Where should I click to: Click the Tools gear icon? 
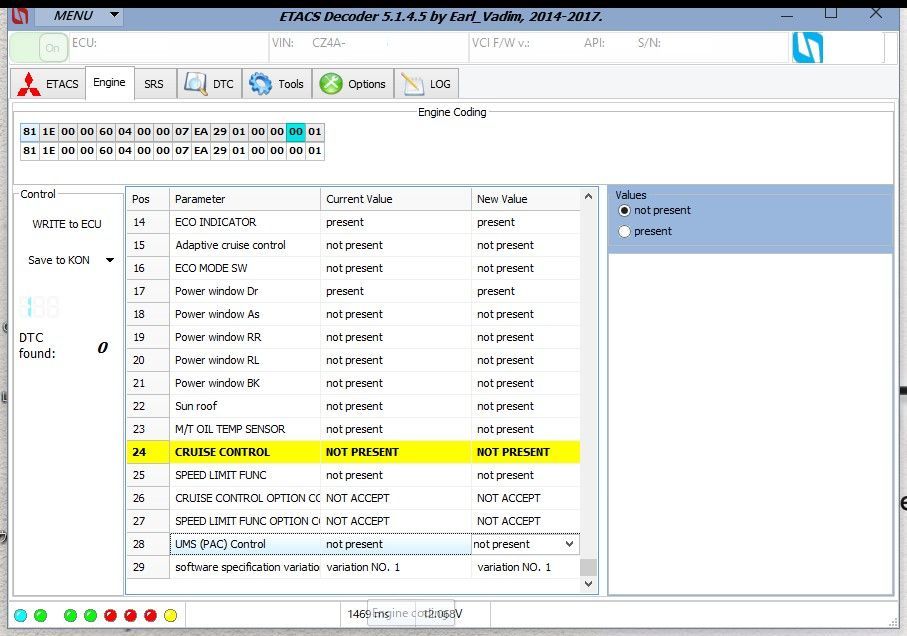click(261, 84)
